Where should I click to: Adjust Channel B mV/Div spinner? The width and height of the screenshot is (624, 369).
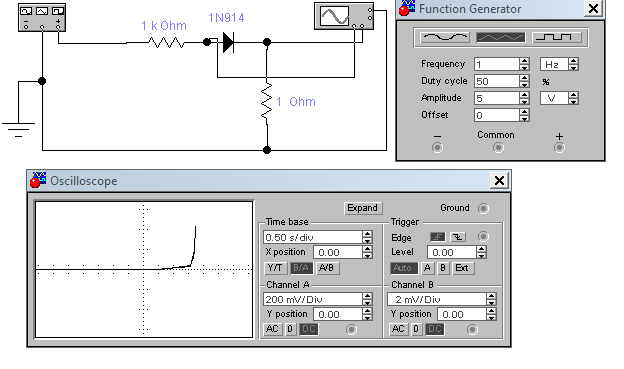tap(491, 299)
